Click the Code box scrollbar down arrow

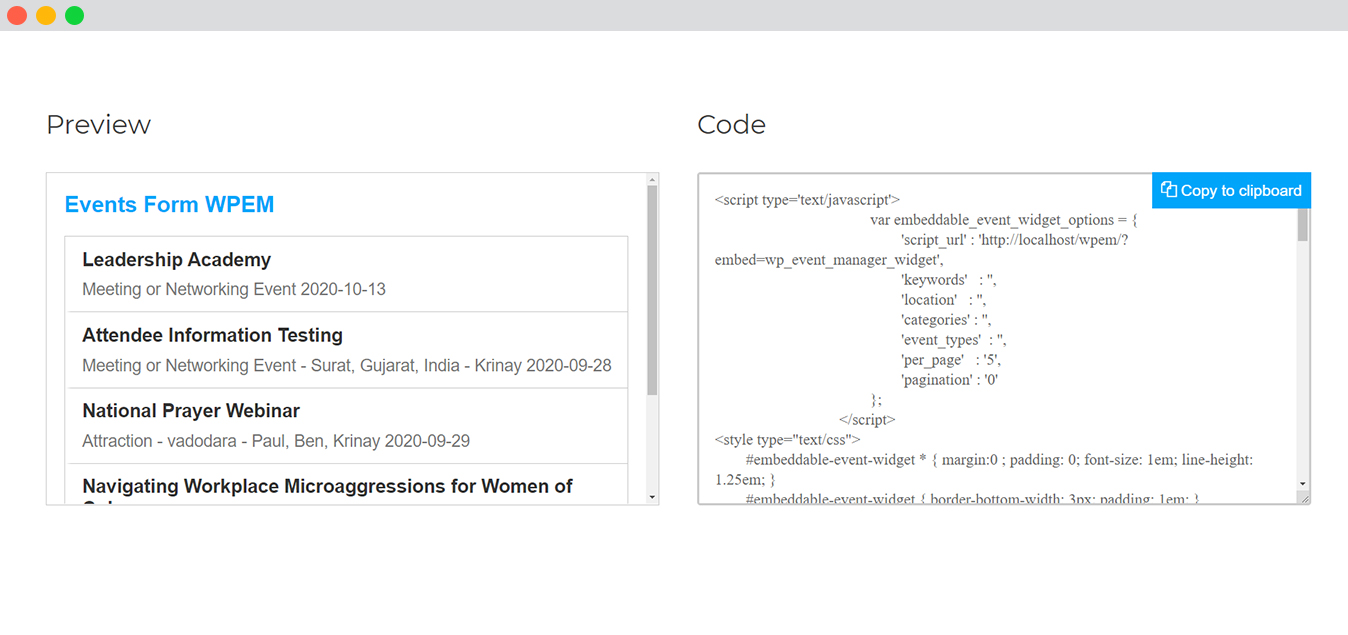point(1303,483)
